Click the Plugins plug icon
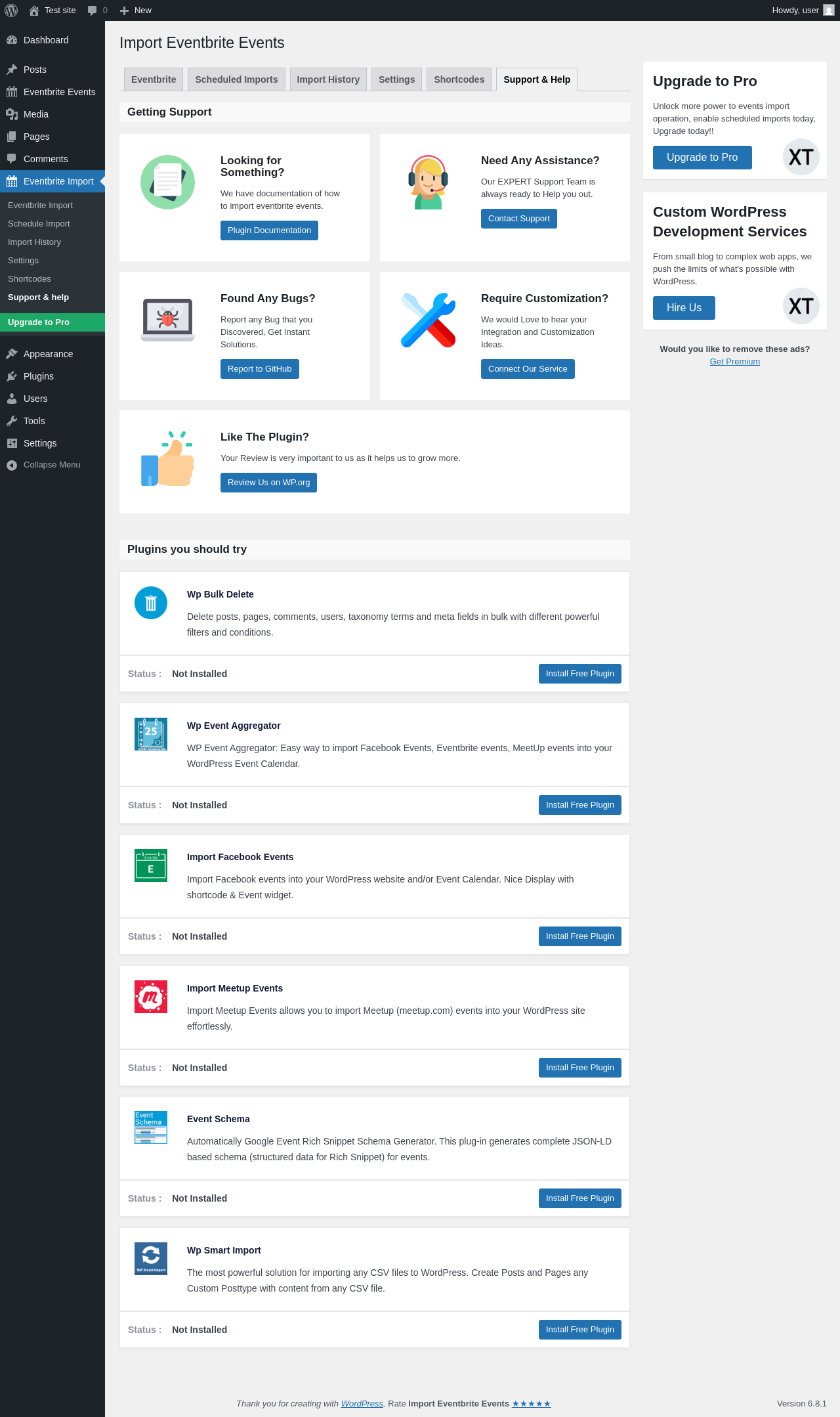This screenshot has height=1417, width=840. pyautogui.click(x=12, y=376)
